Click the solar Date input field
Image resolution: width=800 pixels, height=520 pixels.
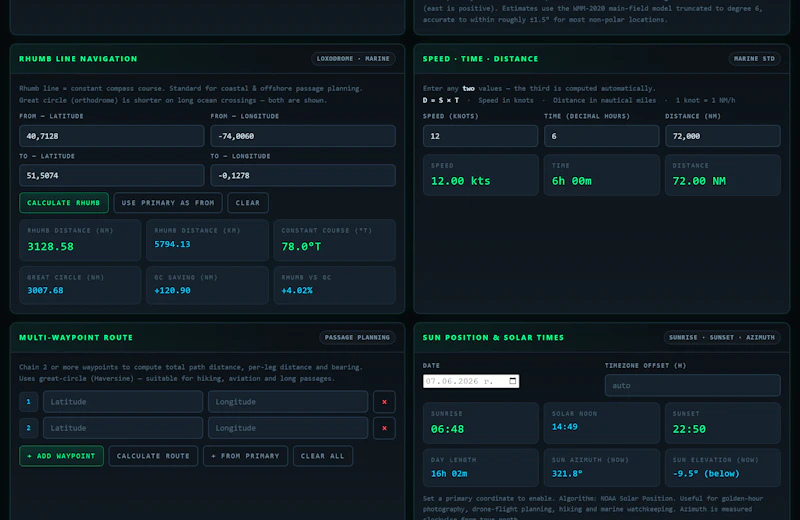pyautogui.click(x=471, y=381)
